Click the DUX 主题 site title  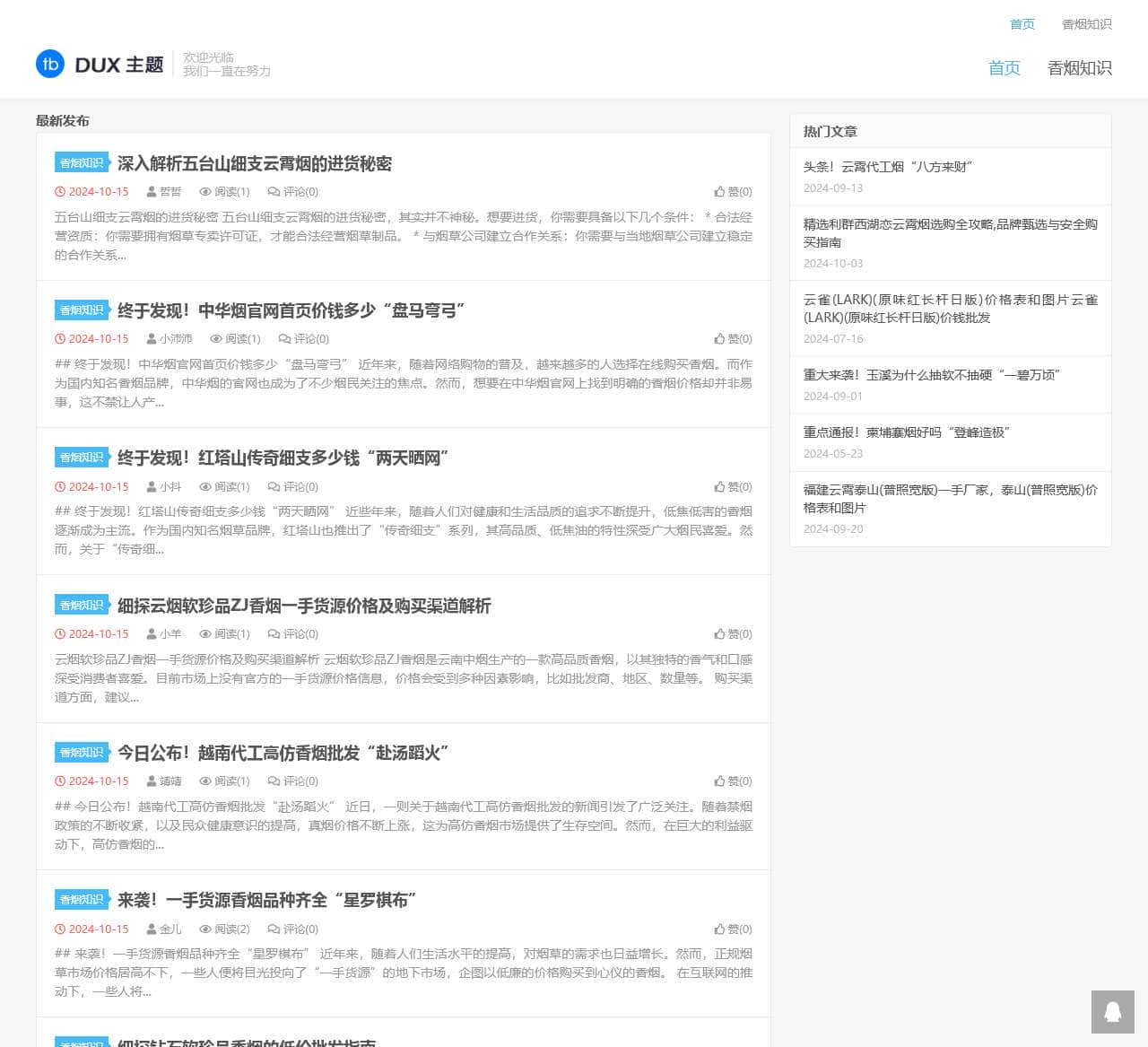(x=119, y=65)
